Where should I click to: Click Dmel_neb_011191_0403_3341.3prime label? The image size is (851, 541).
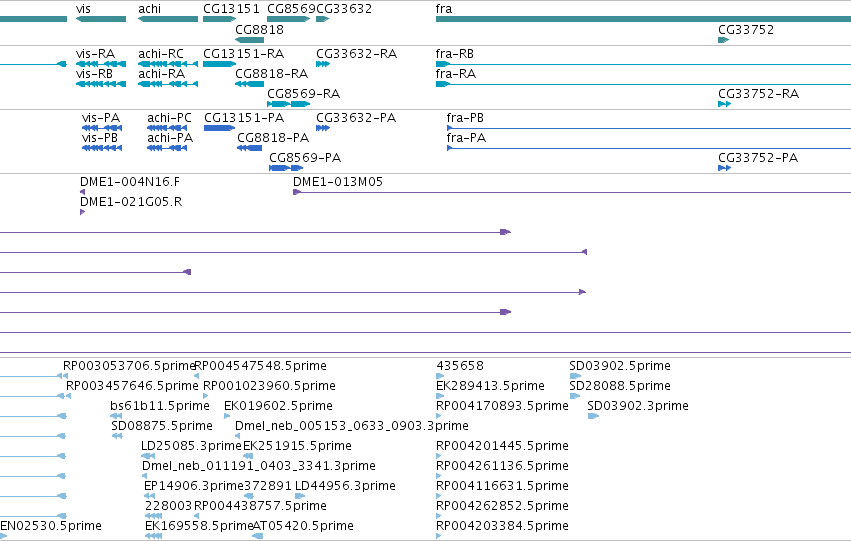259,466
